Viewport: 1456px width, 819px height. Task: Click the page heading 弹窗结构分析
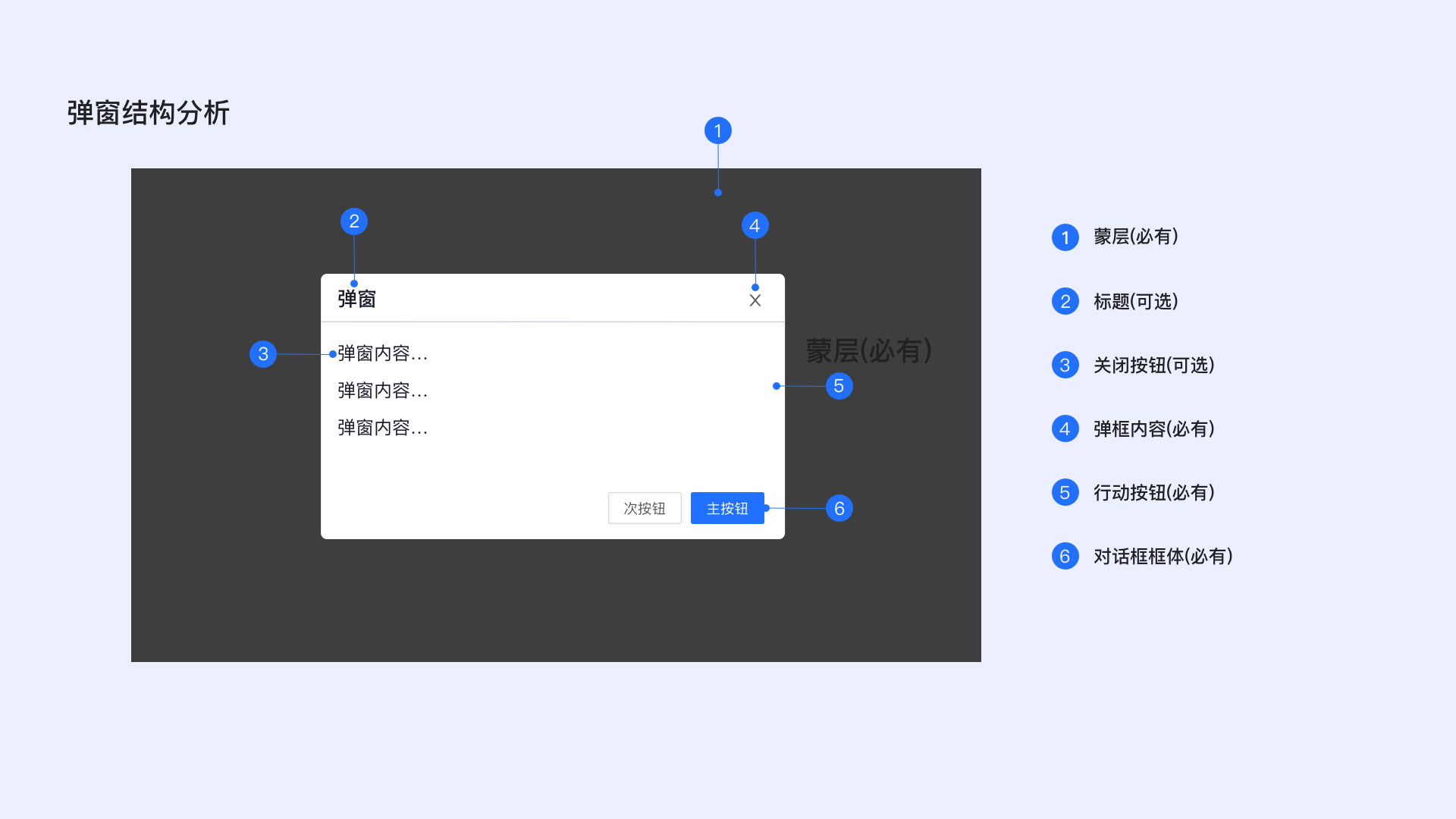149,113
